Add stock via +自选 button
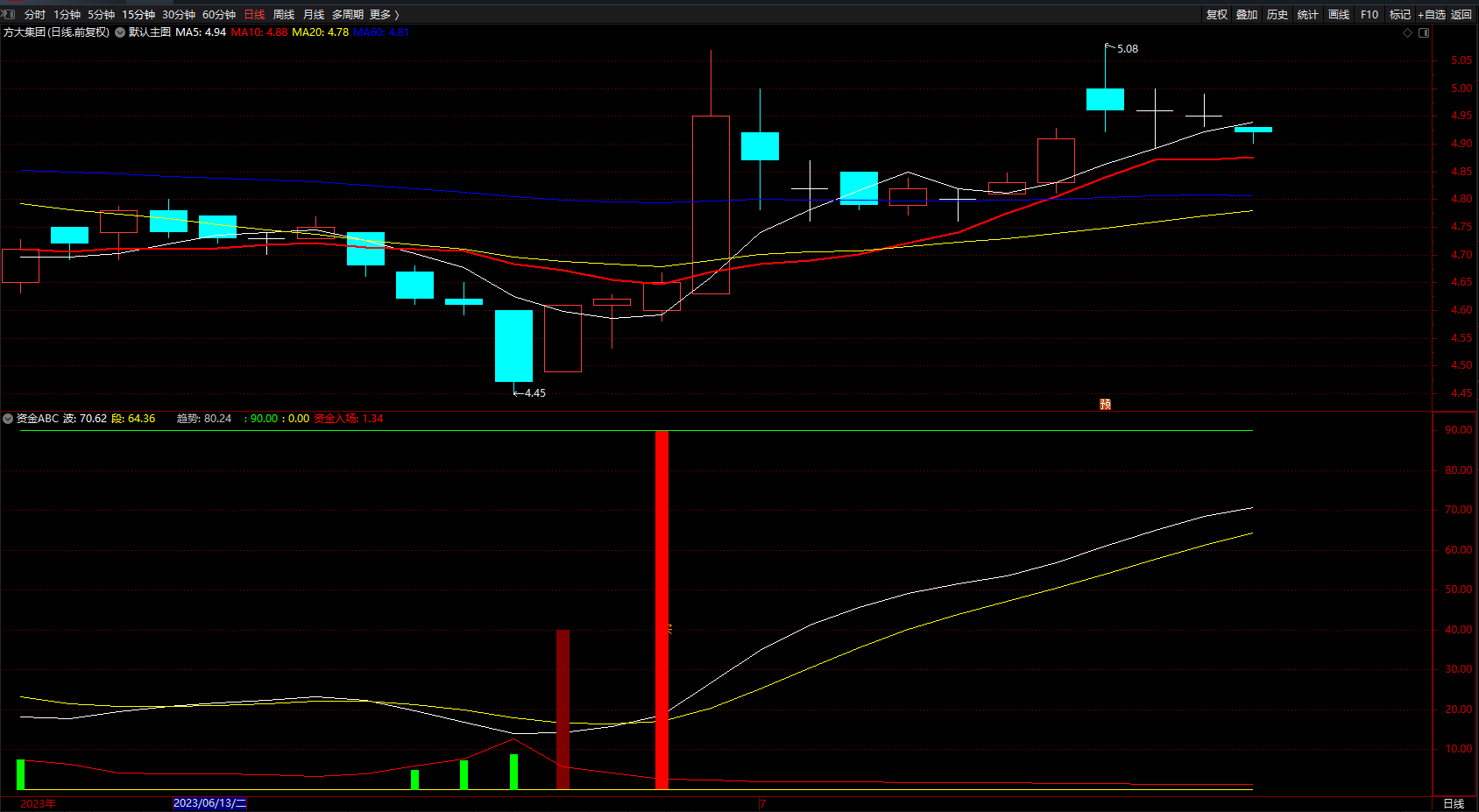The width and height of the screenshot is (1479, 812). tap(1432, 15)
